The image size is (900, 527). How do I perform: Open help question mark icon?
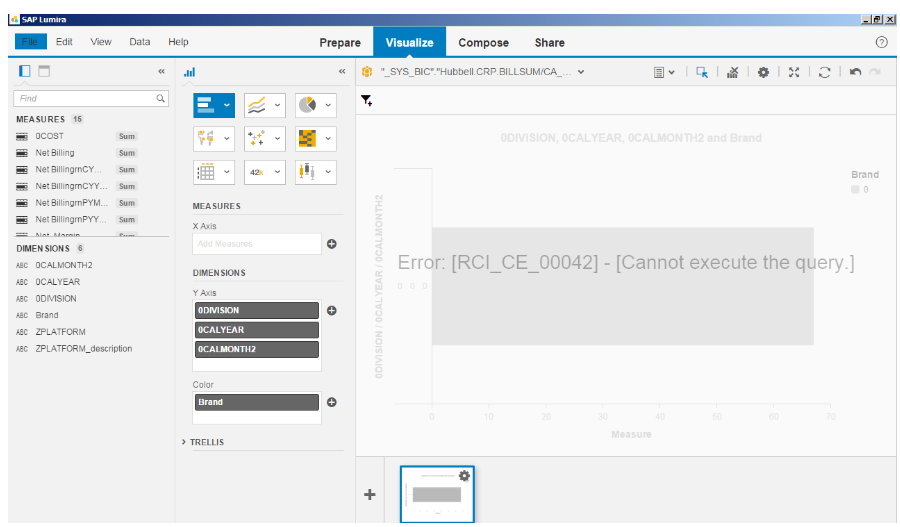tap(882, 42)
